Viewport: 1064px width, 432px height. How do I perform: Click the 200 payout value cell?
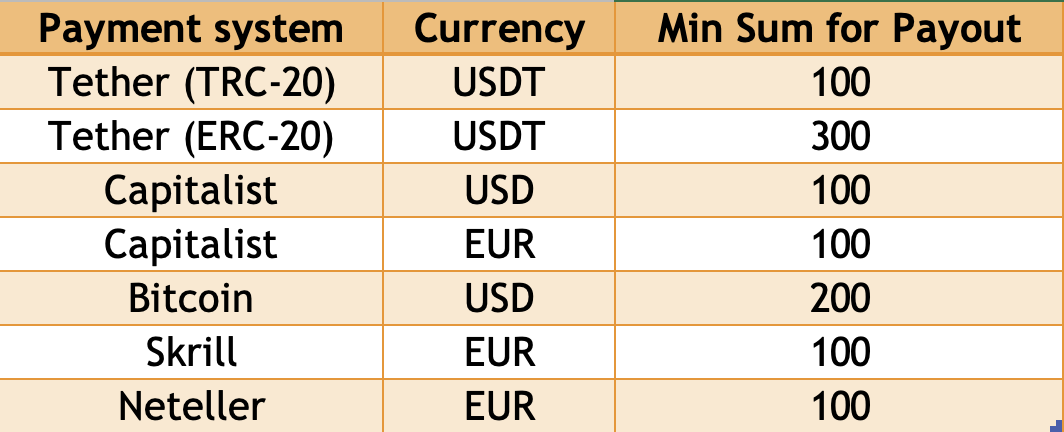839,298
